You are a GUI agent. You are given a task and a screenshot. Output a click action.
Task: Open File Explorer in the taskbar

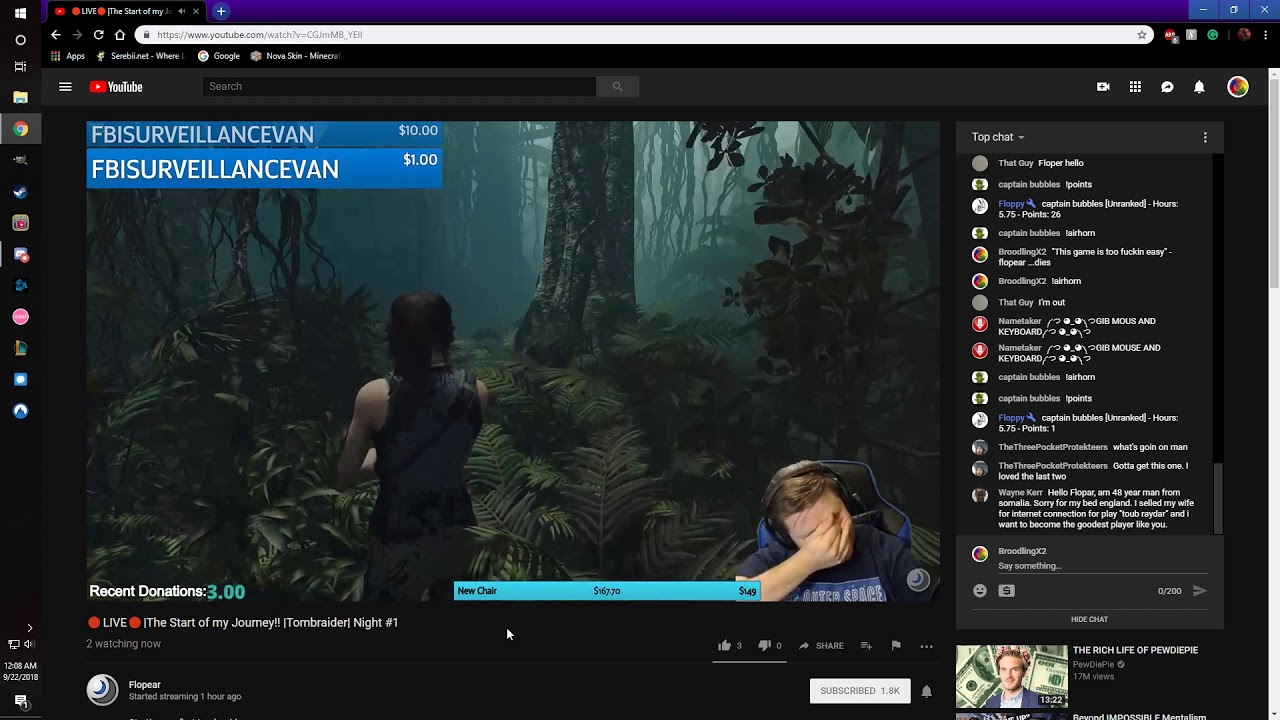[x=20, y=97]
